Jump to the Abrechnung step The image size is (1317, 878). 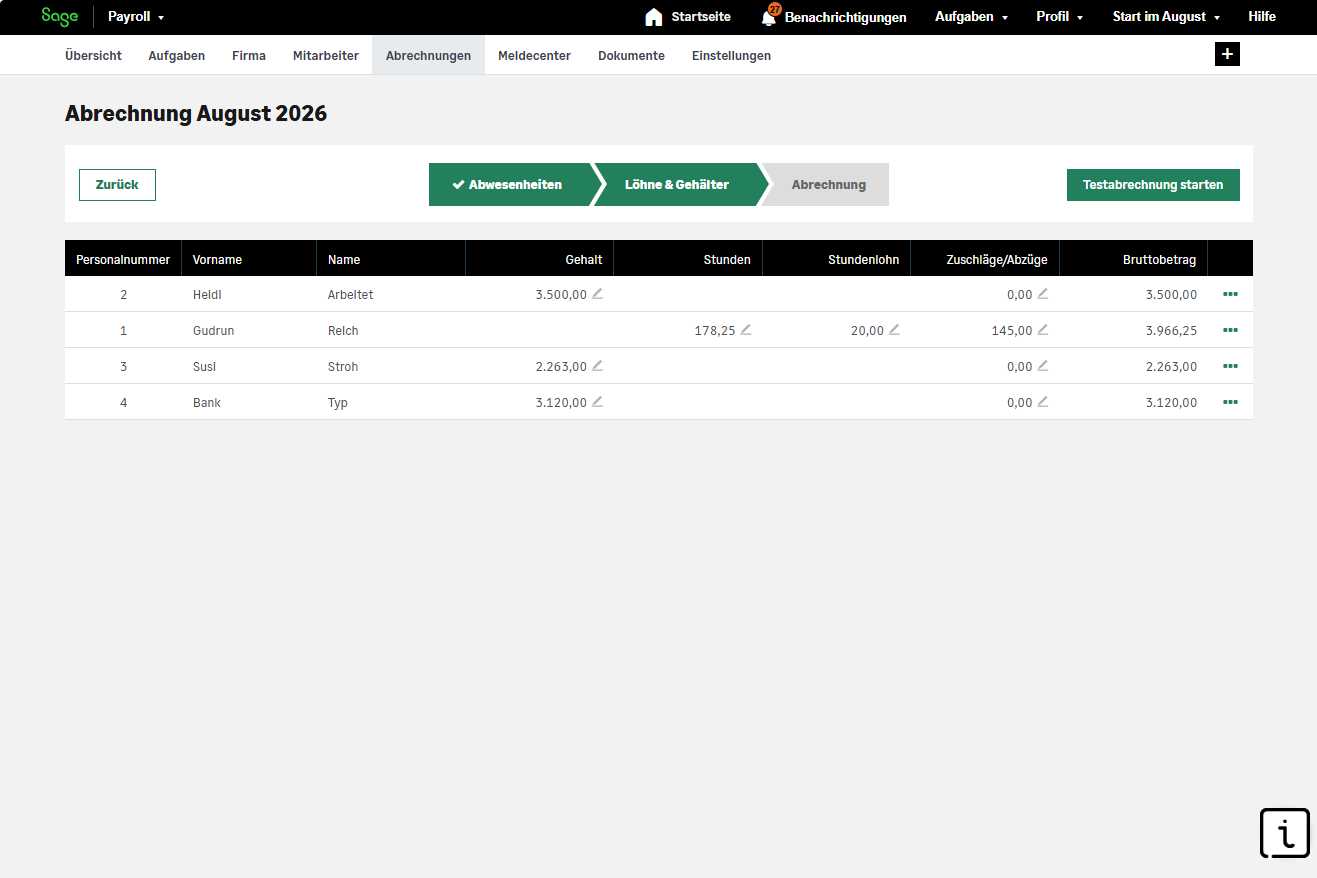828,185
